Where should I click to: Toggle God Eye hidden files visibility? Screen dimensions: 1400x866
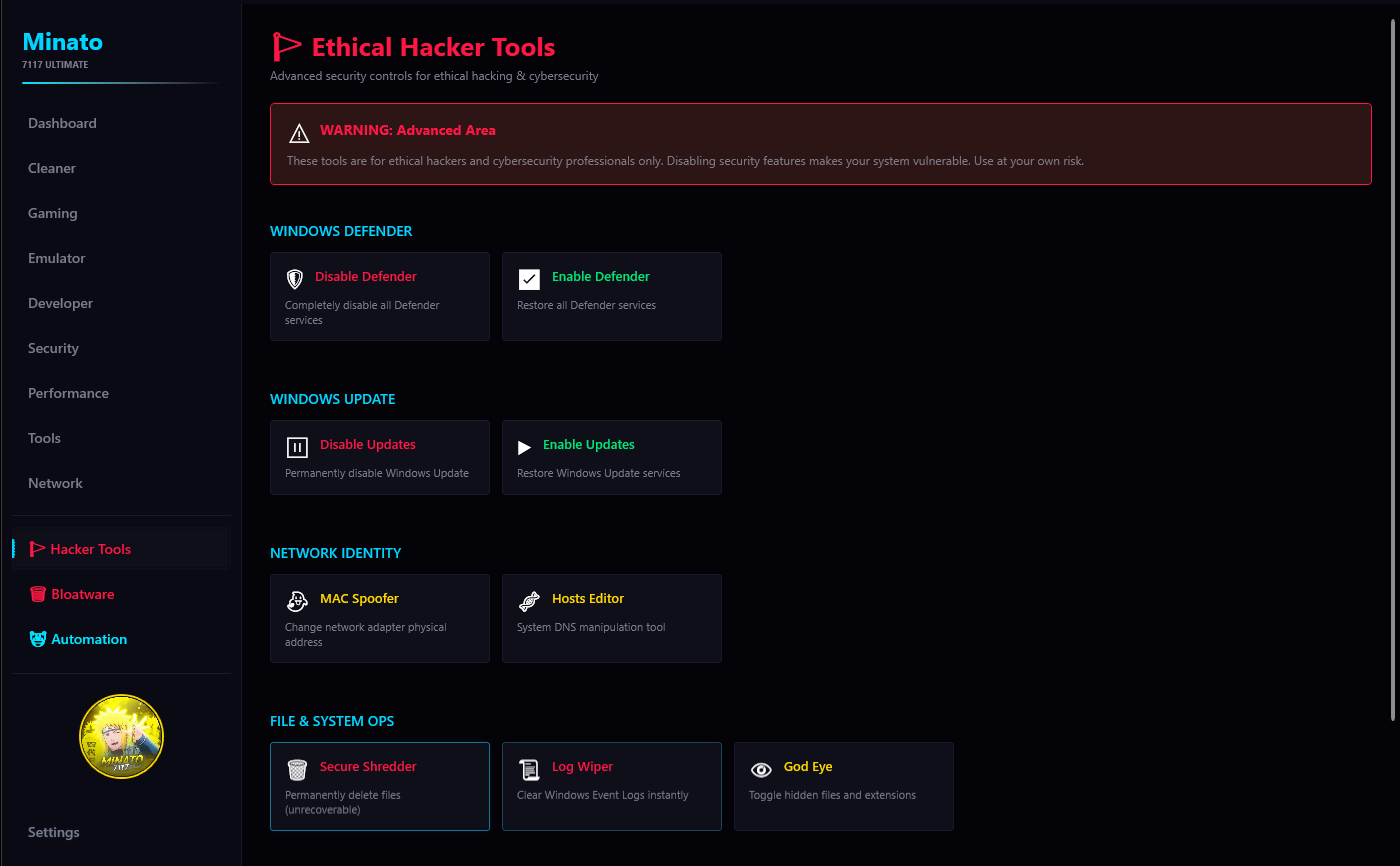point(843,786)
